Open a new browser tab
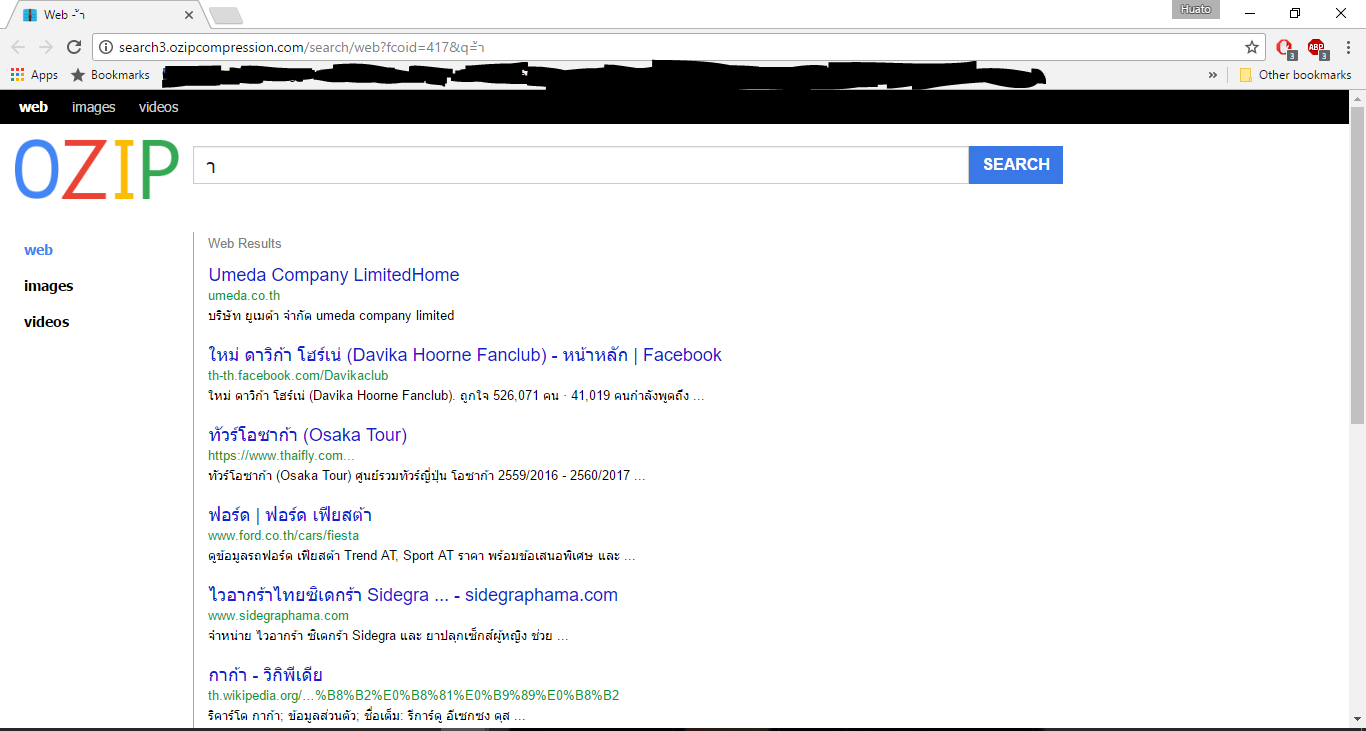Viewport: 1366px width, 731px height. tap(226, 15)
